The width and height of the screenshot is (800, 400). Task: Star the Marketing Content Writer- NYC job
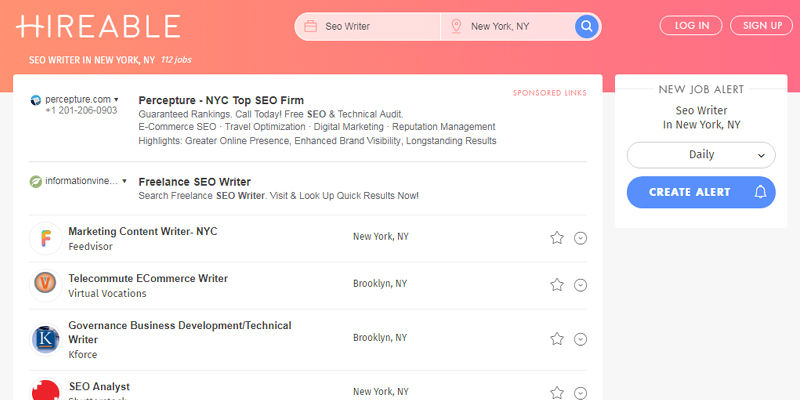[x=557, y=238]
